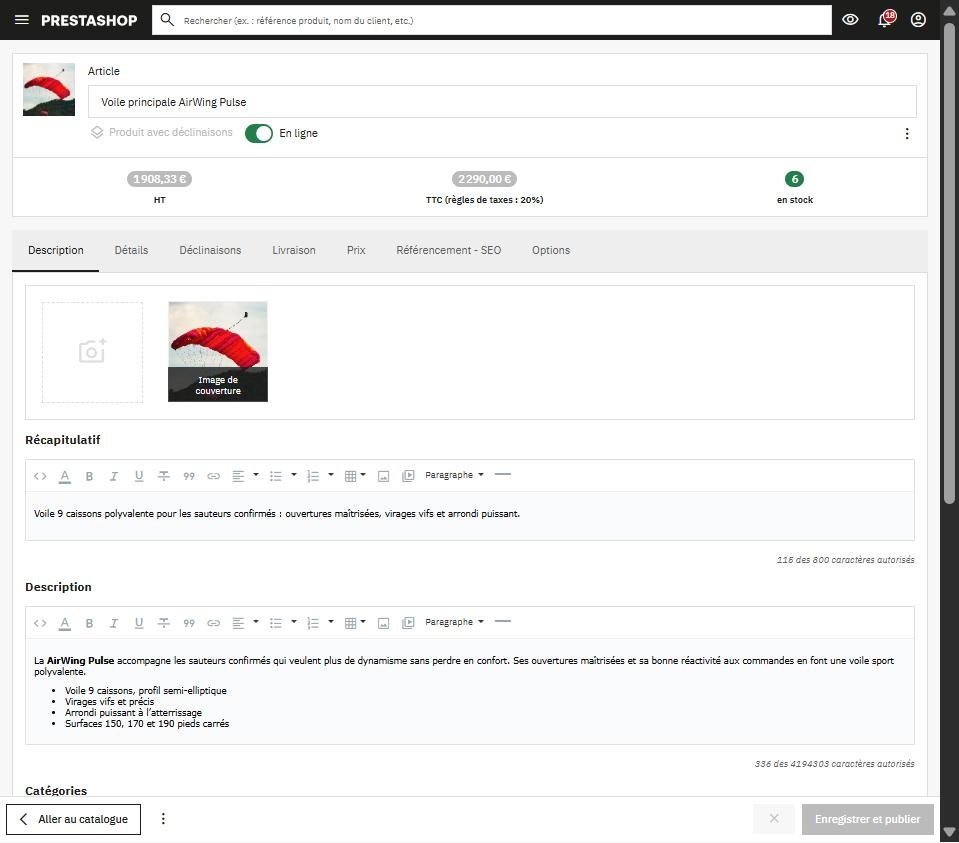Click Produit avec déclinaisons type label
This screenshot has width=959, height=843.
coord(162,132)
